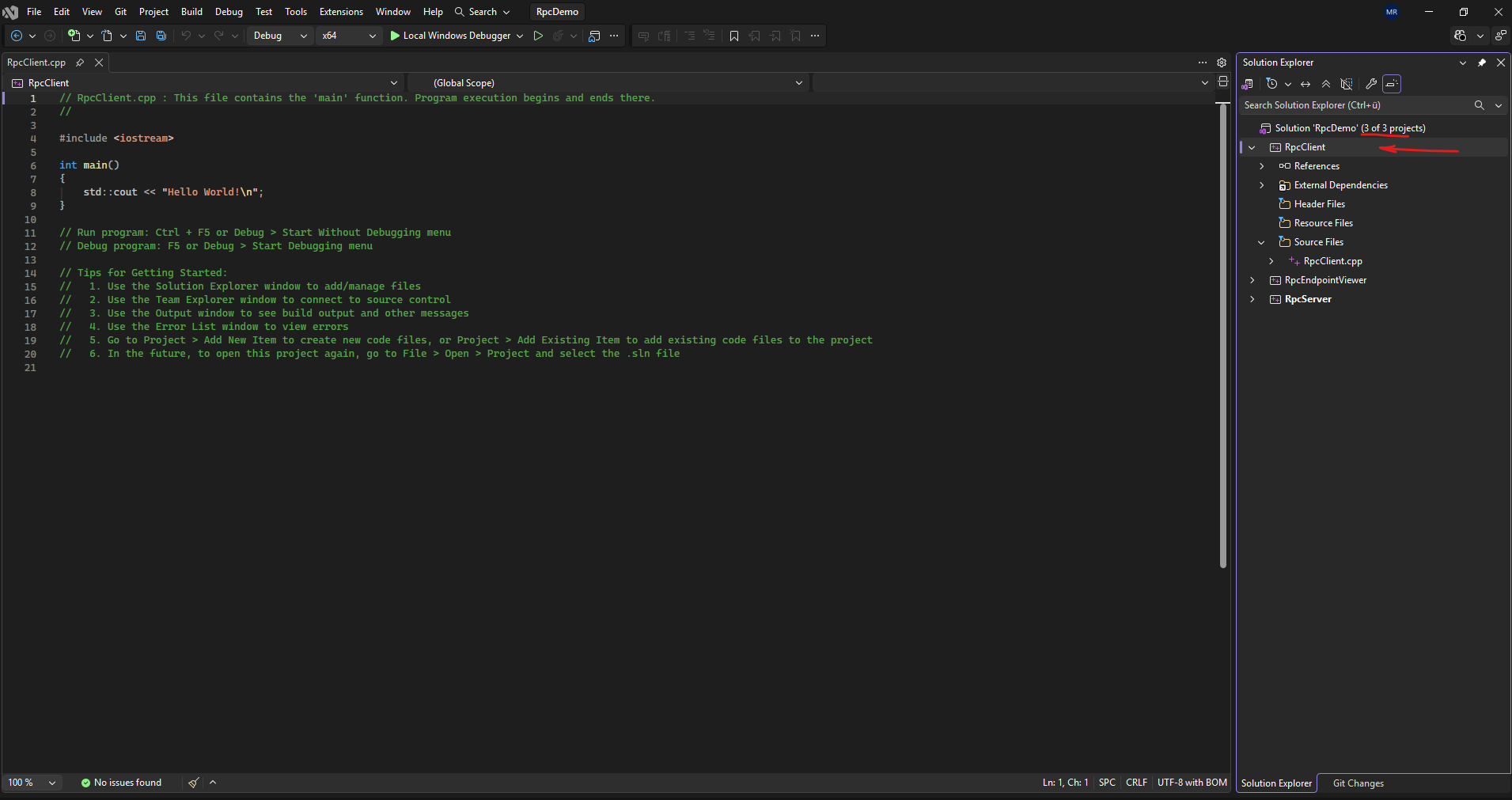
Task: Click the Local Windows Debugger start button
Action: 451,36
